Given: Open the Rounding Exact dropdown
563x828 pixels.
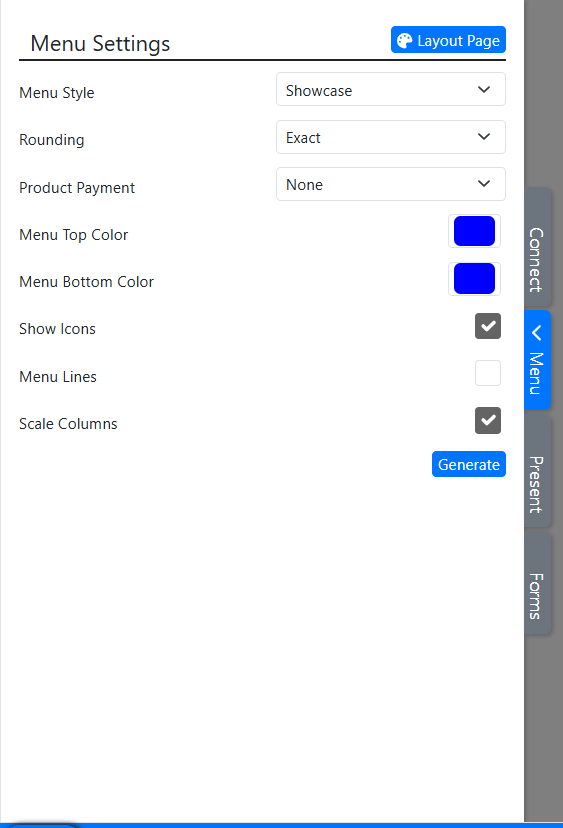Looking at the screenshot, I should pos(391,137).
